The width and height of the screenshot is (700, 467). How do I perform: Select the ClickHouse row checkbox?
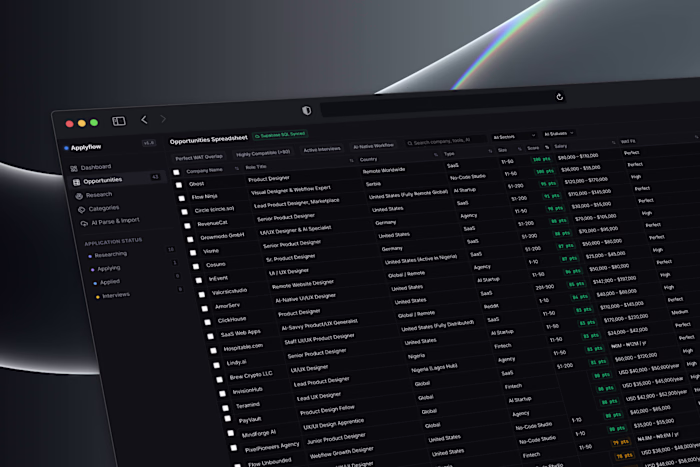click(208, 322)
